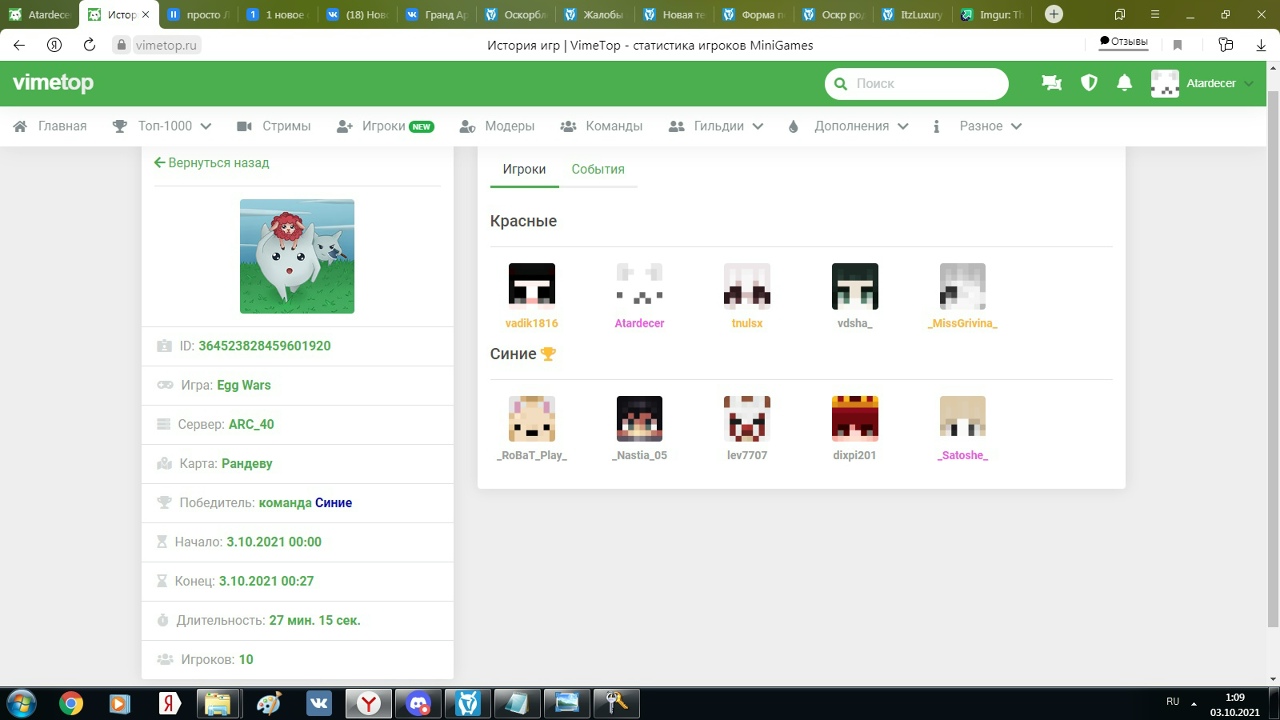1280x720 pixels.
Task: Open notifications bell icon
Action: [1124, 84]
